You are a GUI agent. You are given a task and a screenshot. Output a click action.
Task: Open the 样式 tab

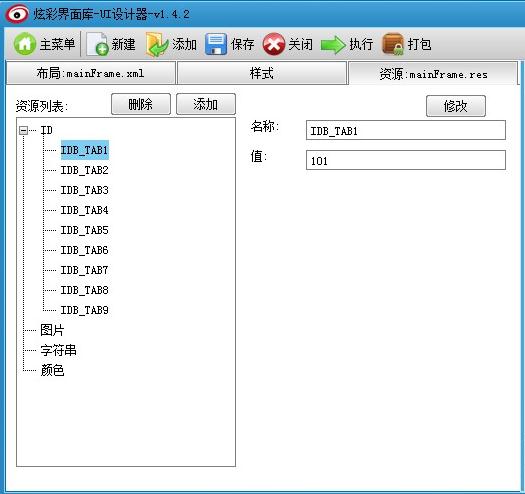click(261, 73)
